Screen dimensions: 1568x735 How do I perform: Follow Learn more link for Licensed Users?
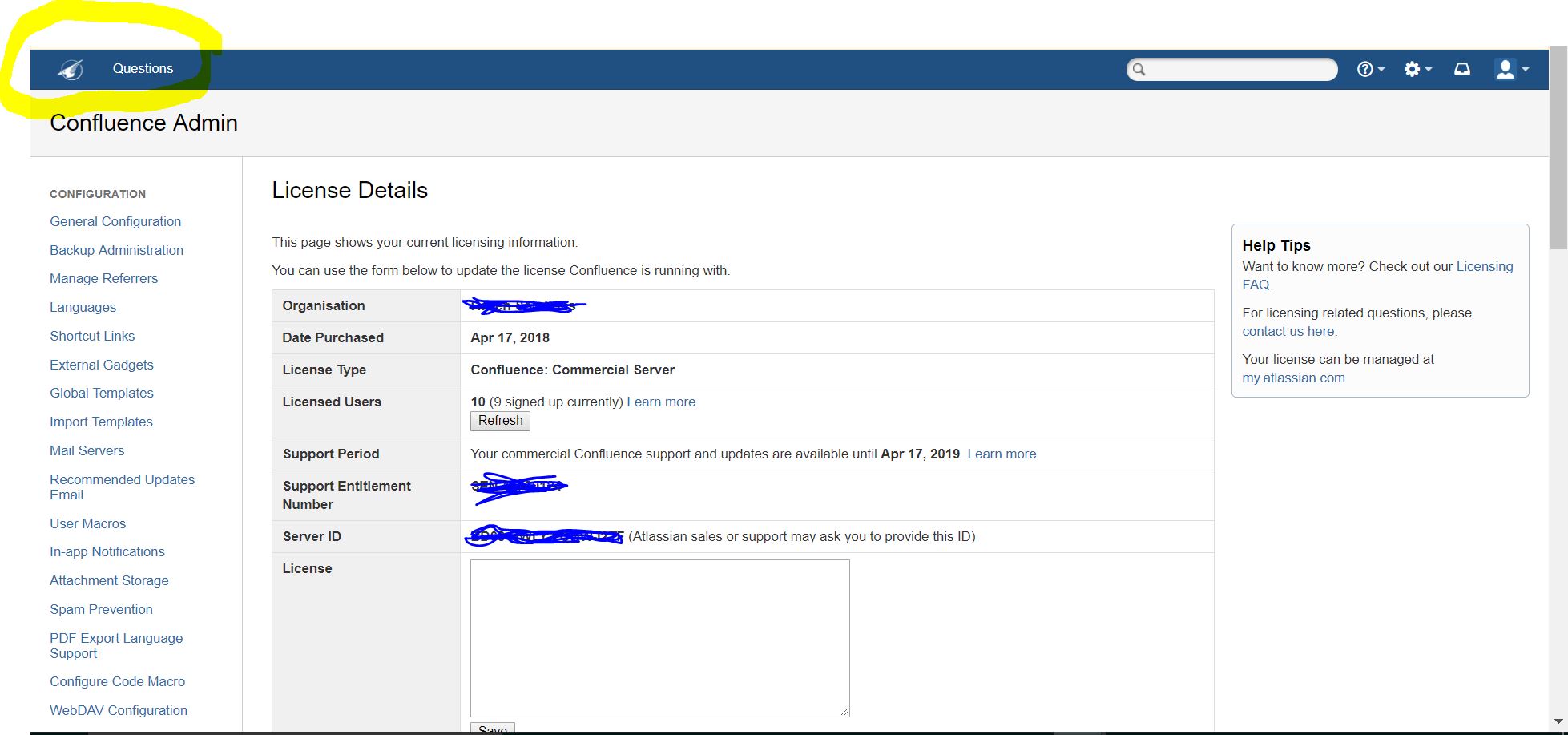pyautogui.click(x=661, y=402)
